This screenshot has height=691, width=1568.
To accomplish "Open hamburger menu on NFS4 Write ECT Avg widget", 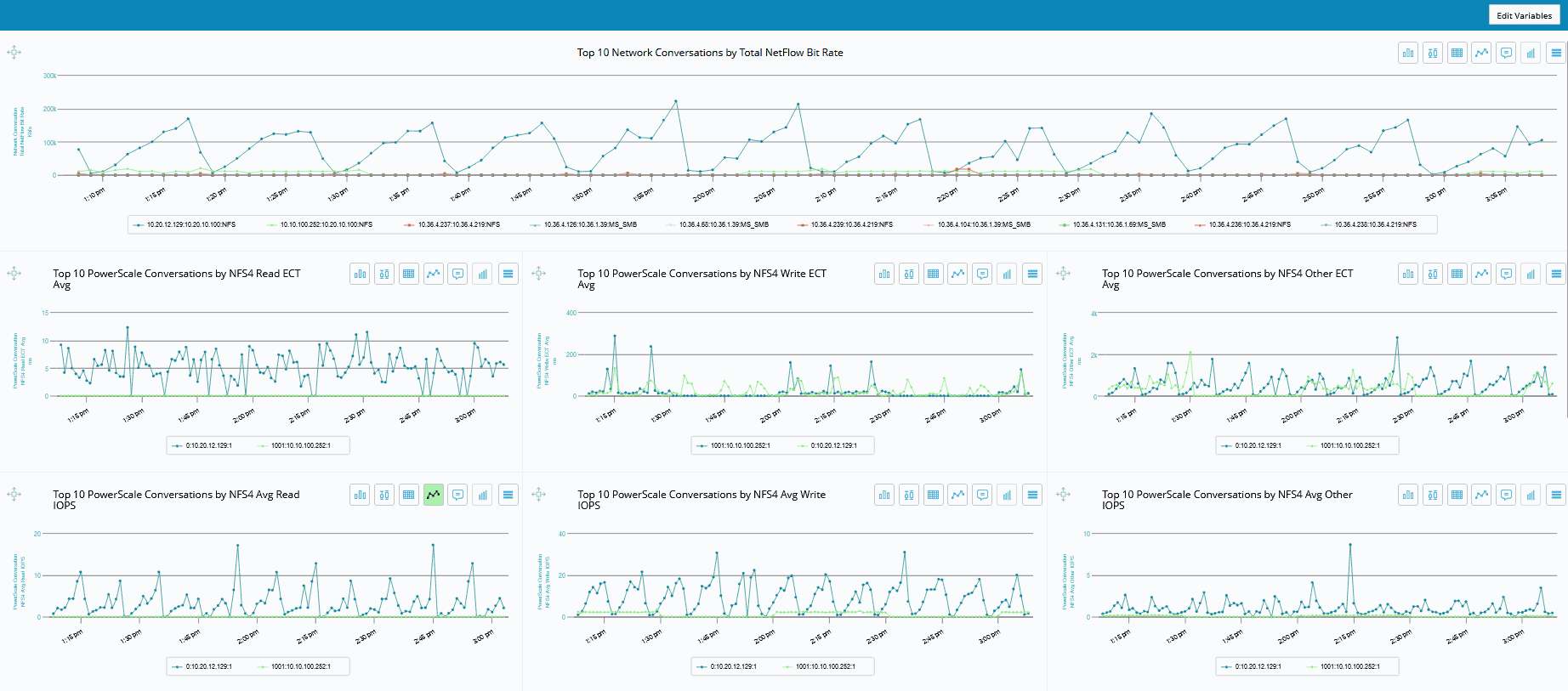I will pyautogui.click(x=1032, y=274).
